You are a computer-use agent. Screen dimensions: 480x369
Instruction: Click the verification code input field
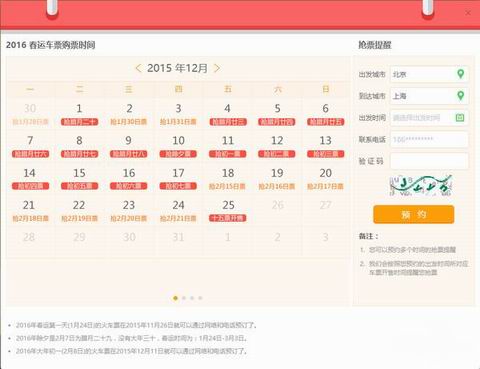[429, 161]
